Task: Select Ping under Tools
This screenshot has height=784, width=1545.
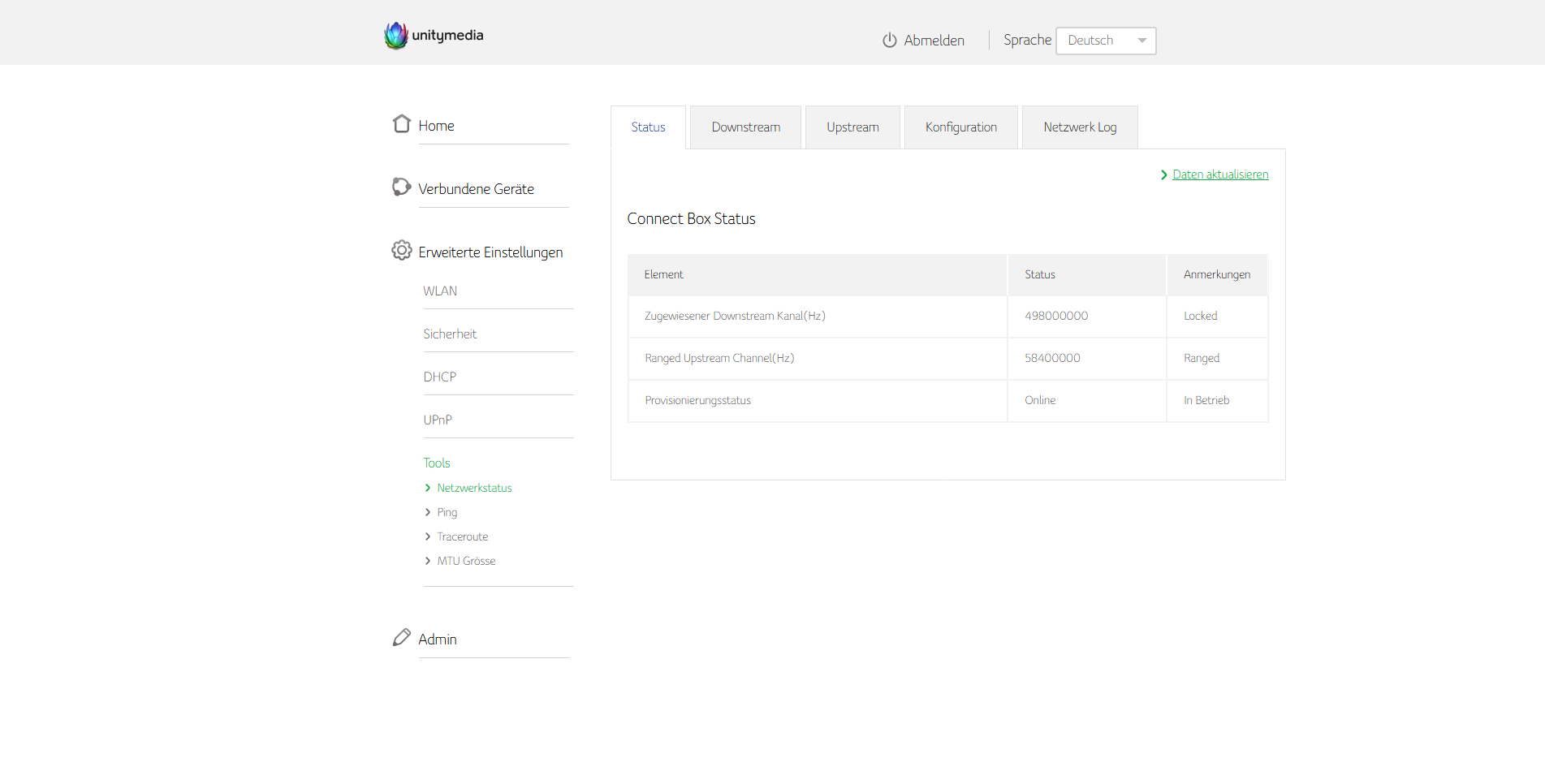Action: (447, 512)
